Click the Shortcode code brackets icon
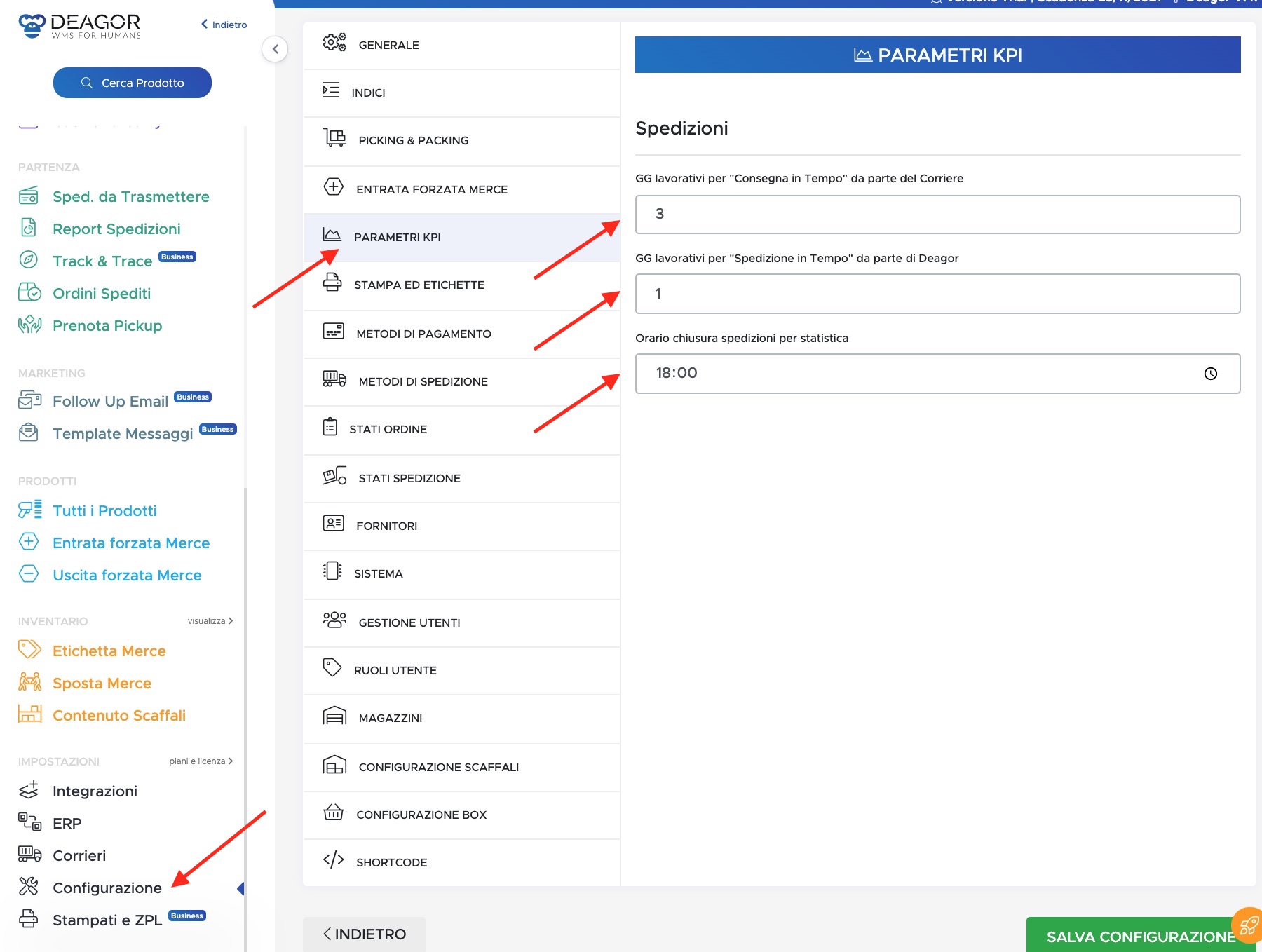 click(x=333, y=859)
